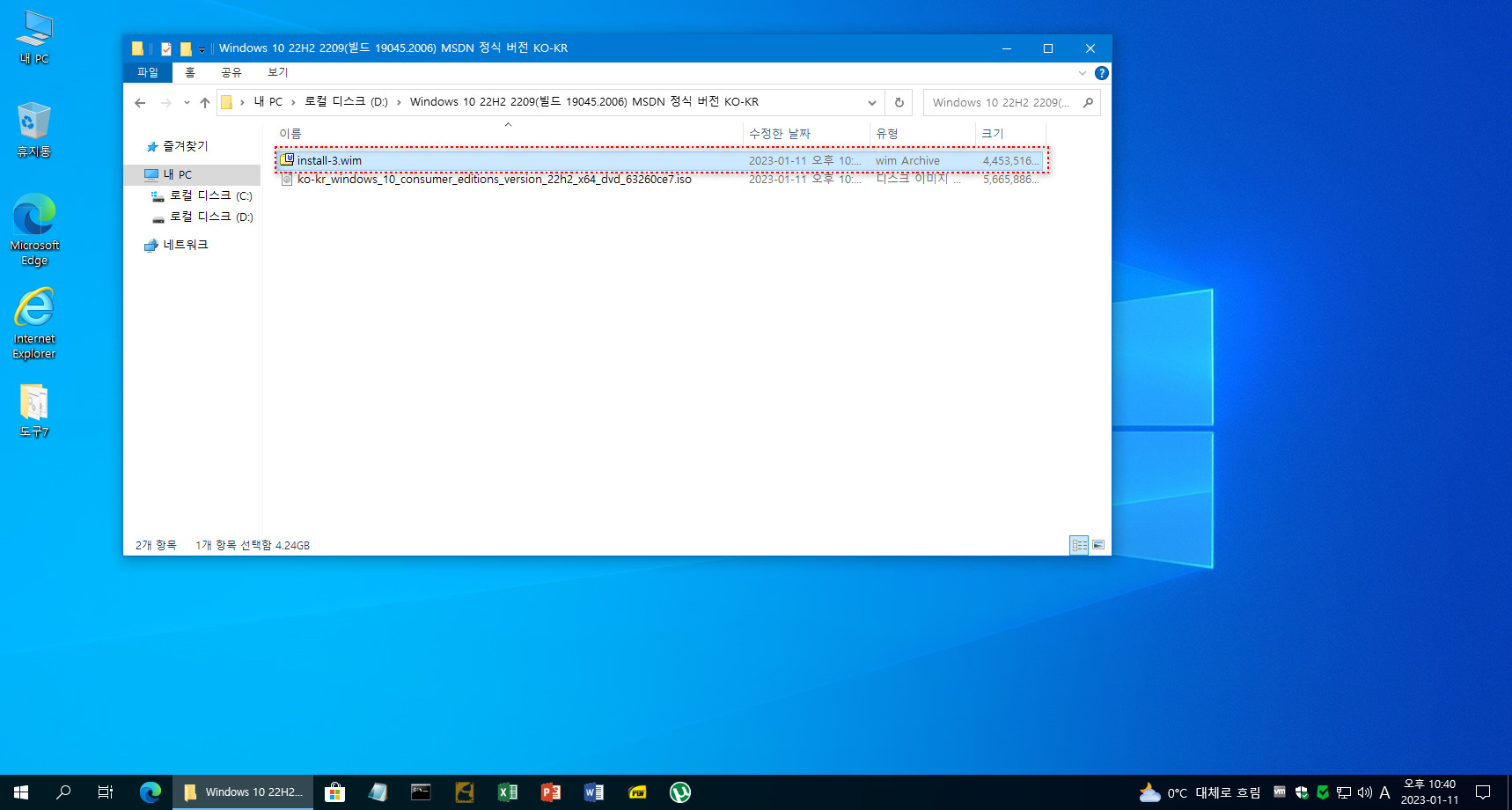This screenshot has width=1512, height=810.
Task: Expand the quick access toolbar dropdown
Action: (202, 49)
